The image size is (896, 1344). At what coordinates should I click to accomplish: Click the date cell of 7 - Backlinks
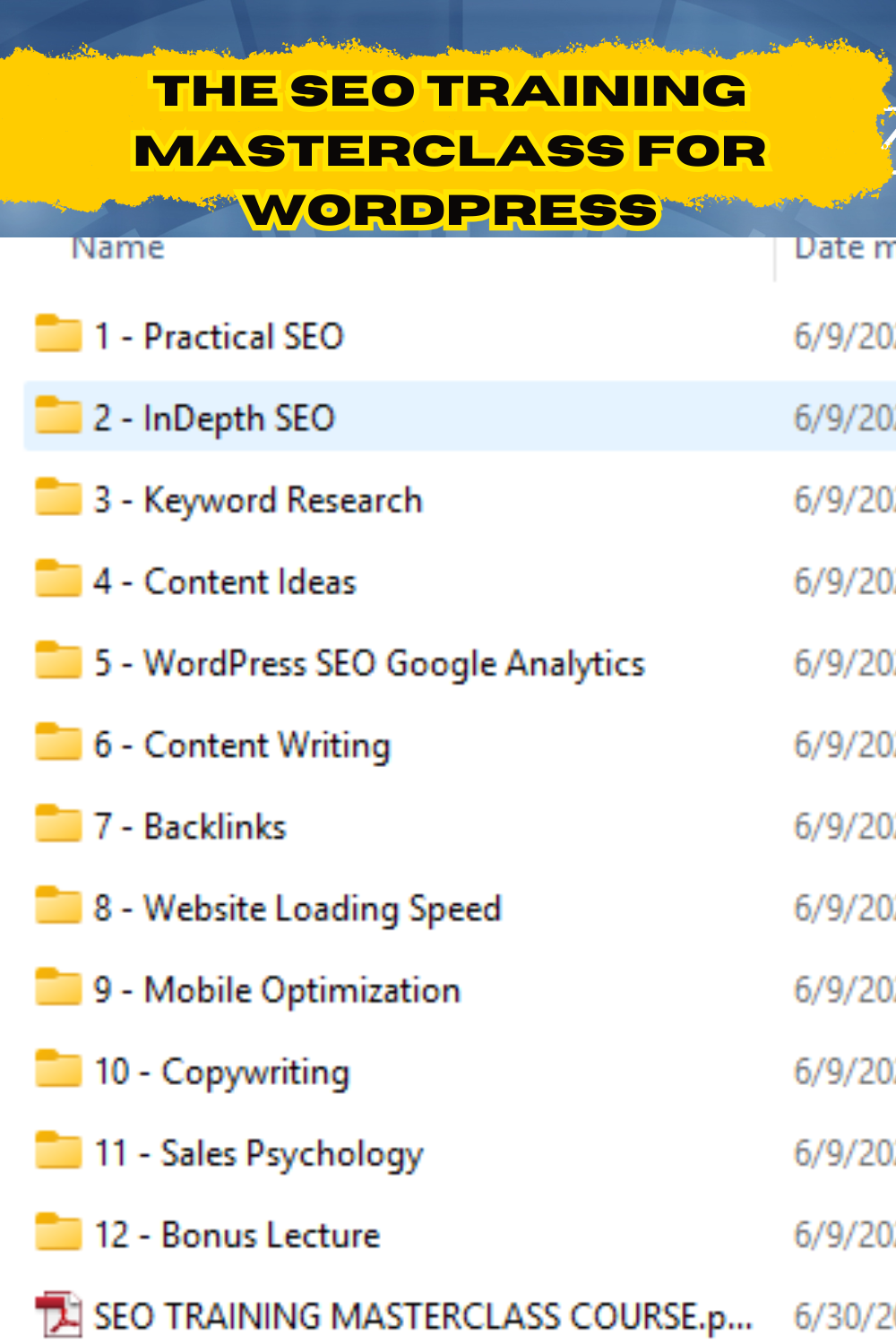click(845, 827)
